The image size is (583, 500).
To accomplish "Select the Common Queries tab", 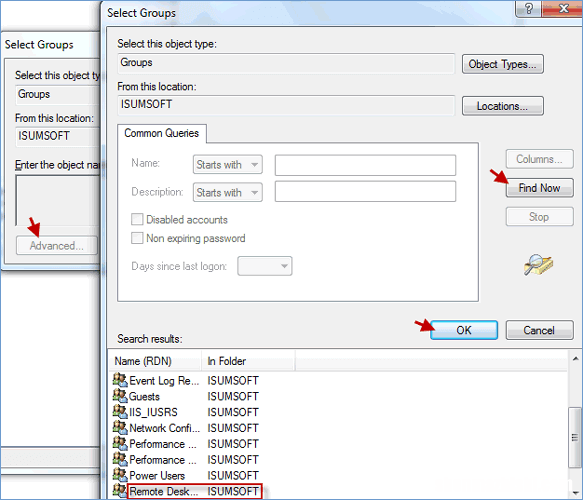I will [162, 133].
